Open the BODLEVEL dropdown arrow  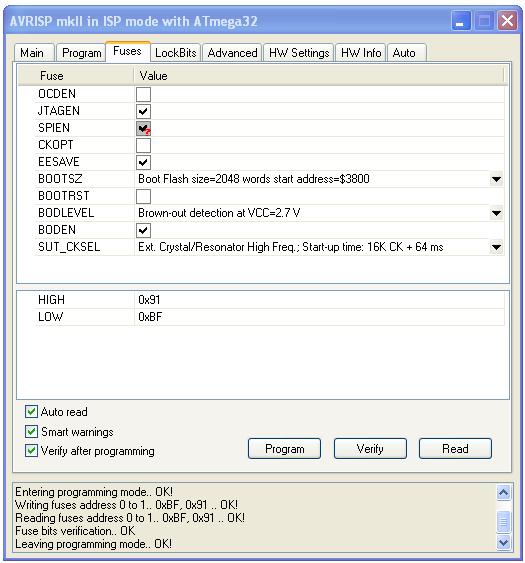click(496, 213)
